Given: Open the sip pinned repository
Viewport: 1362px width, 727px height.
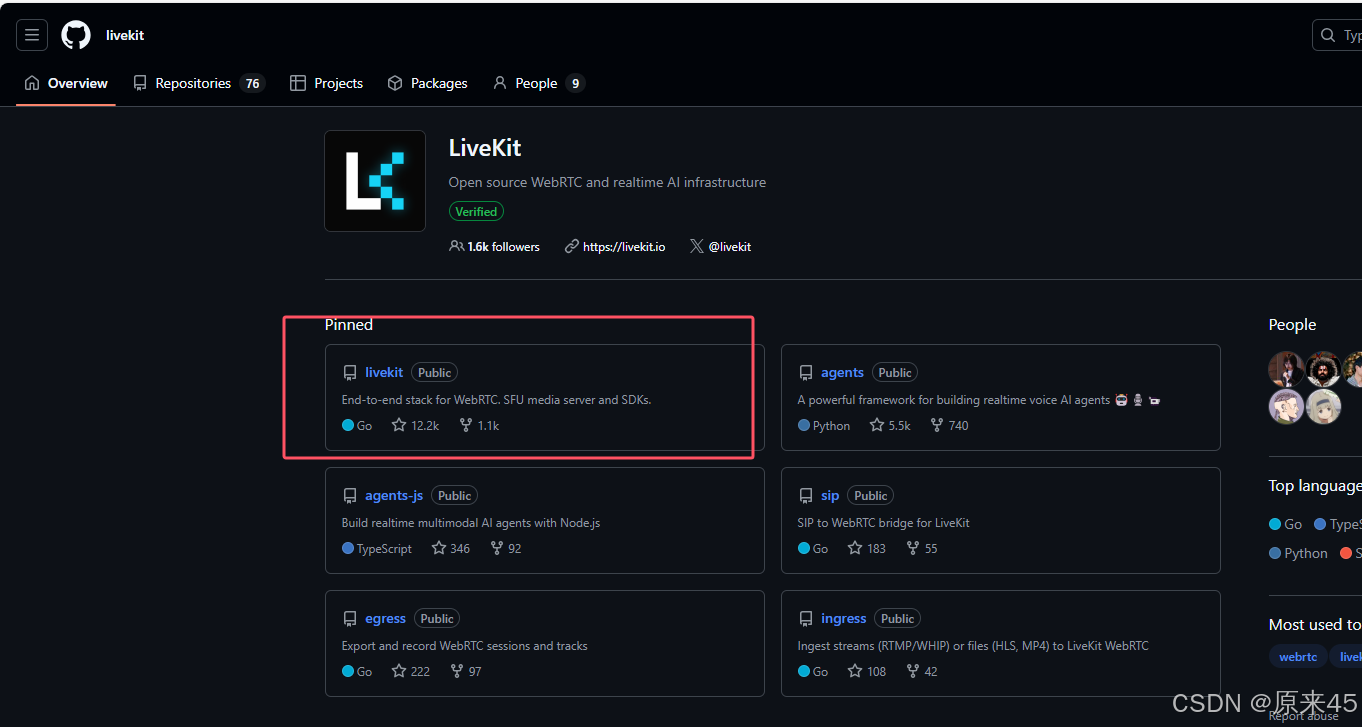Looking at the screenshot, I should coord(830,495).
